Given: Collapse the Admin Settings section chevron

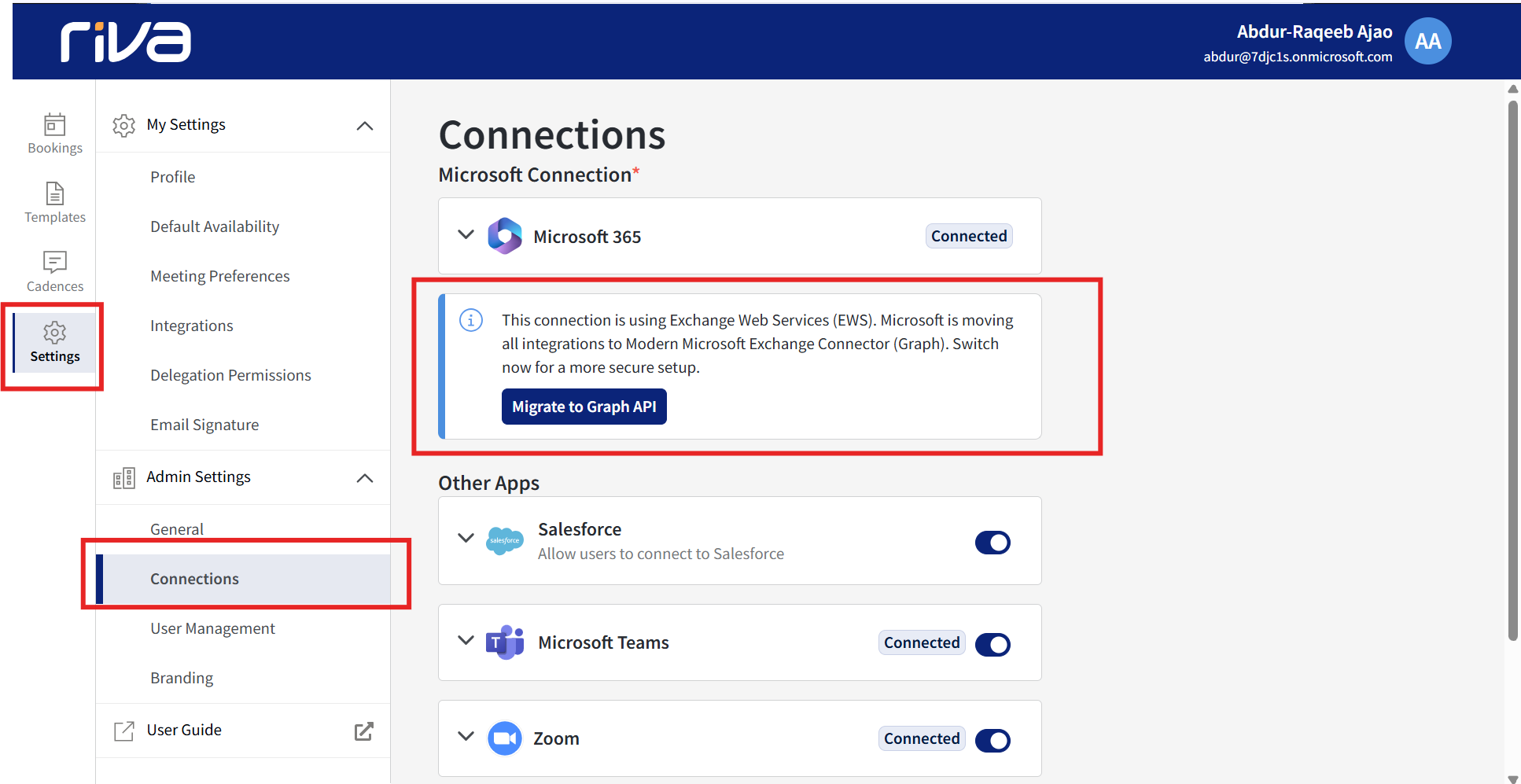Looking at the screenshot, I should tap(365, 478).
